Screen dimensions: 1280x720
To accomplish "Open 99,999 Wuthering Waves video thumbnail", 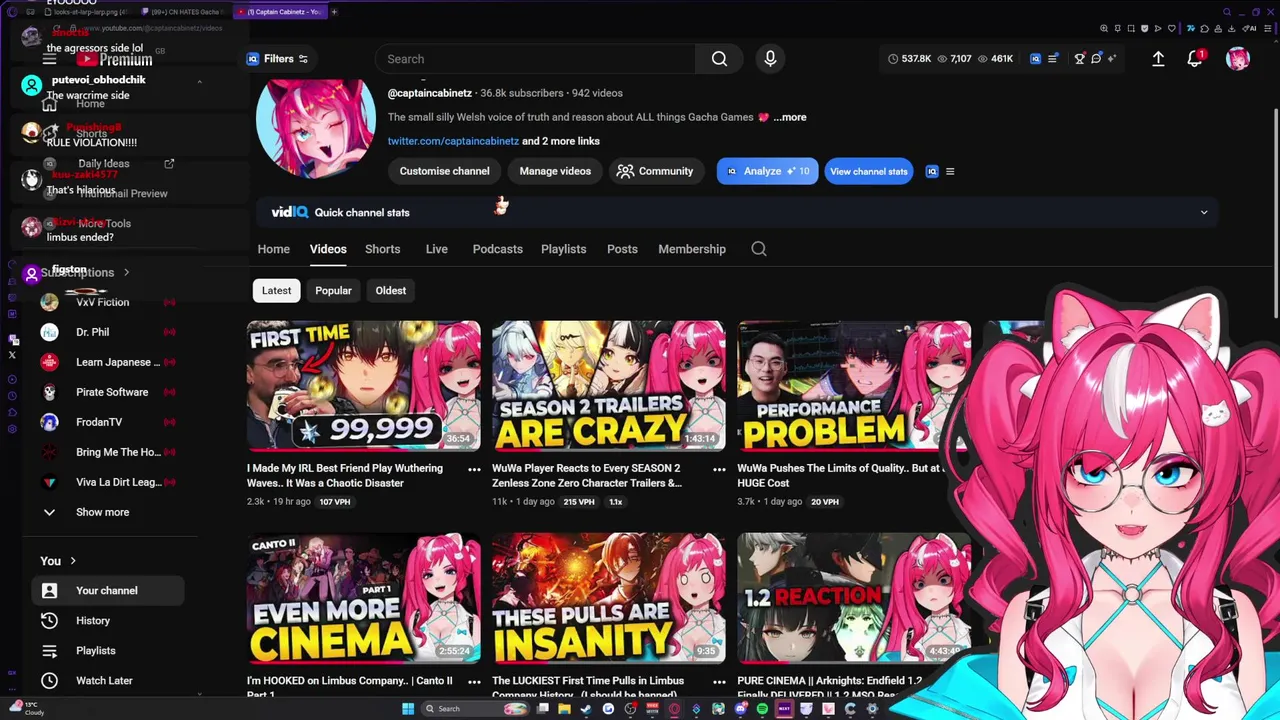I will [364, 386].
